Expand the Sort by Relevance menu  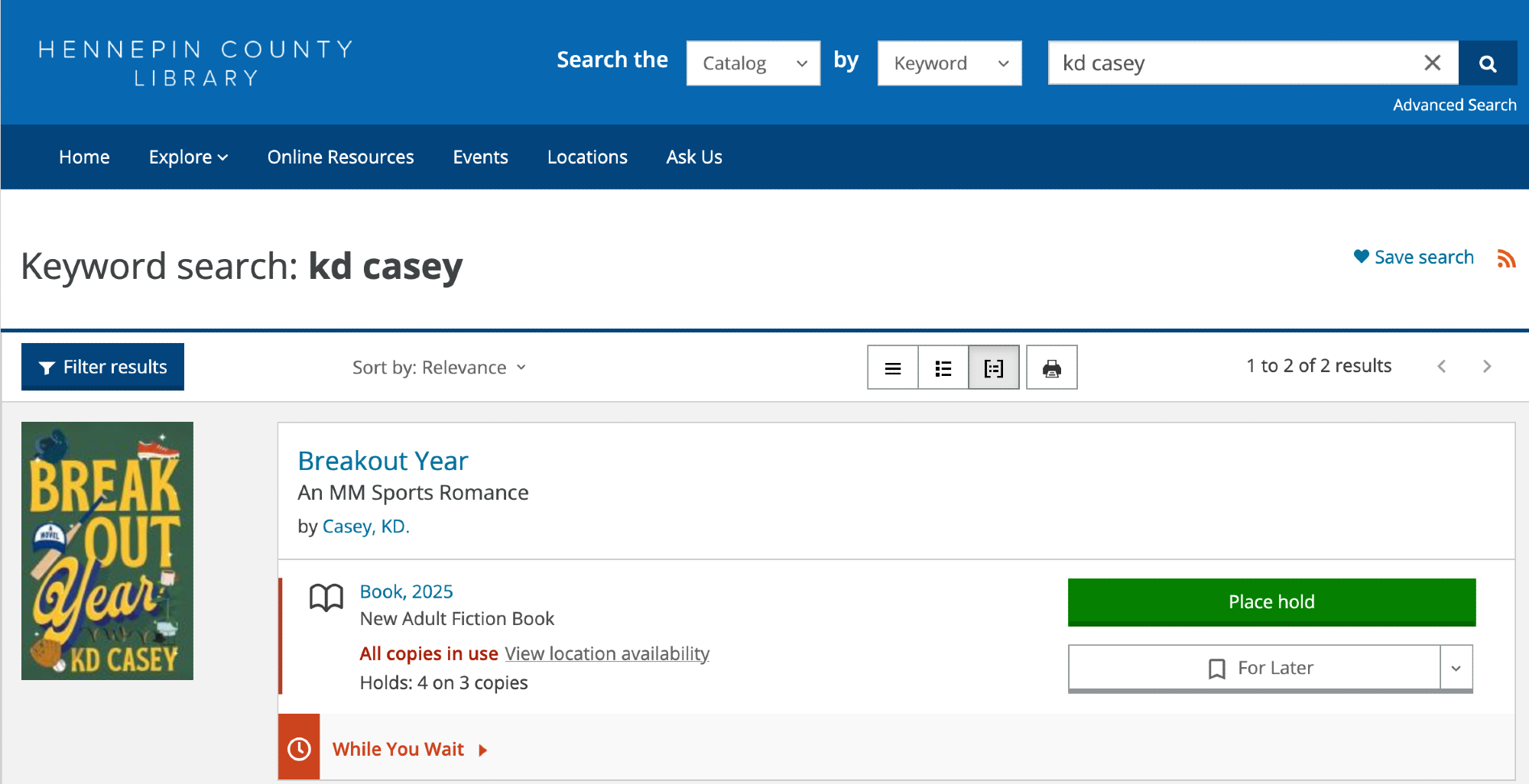coord(439,368)
